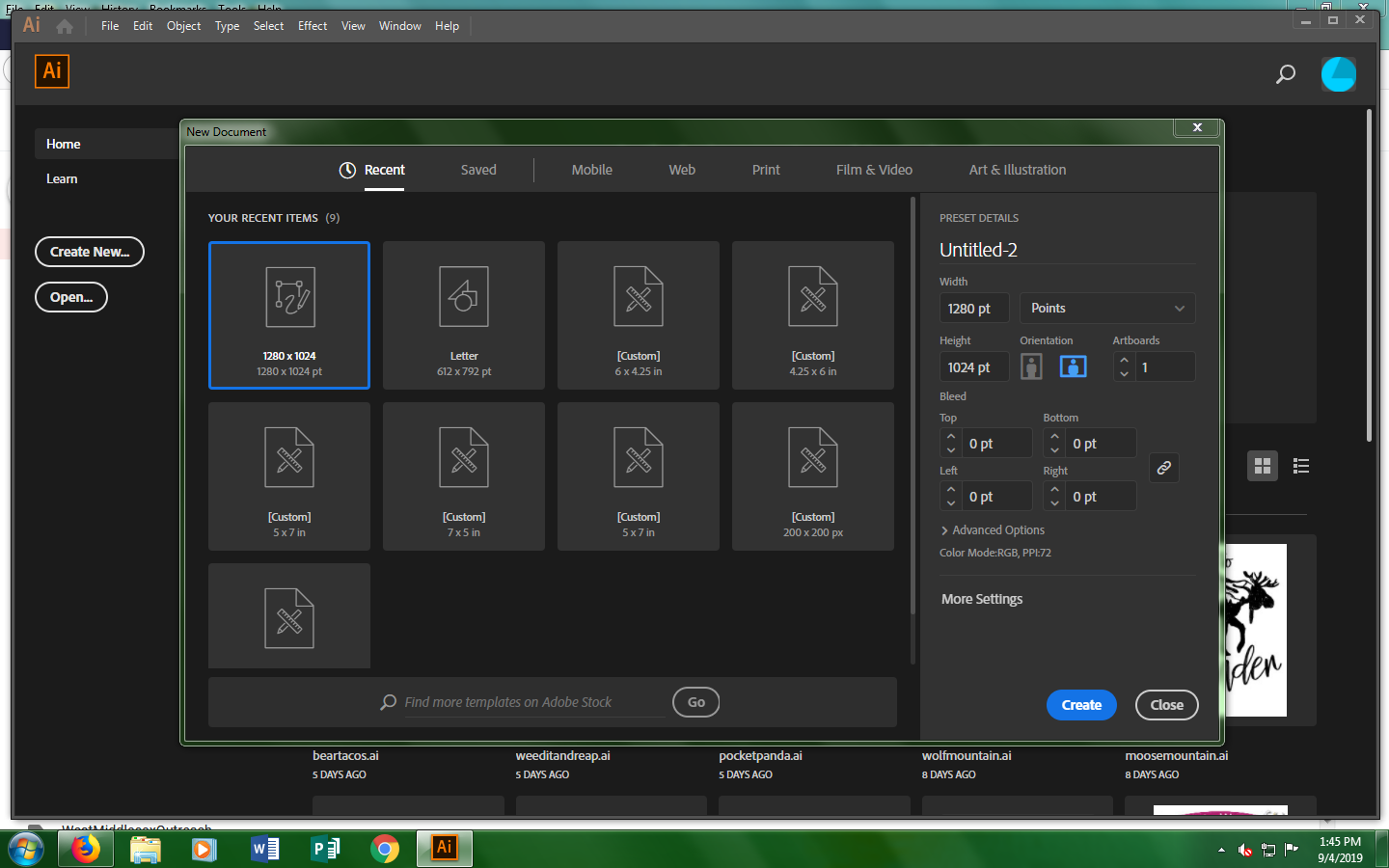The image size is (1389, 868).
Task: Open the File menu
Action: (110, 26)
